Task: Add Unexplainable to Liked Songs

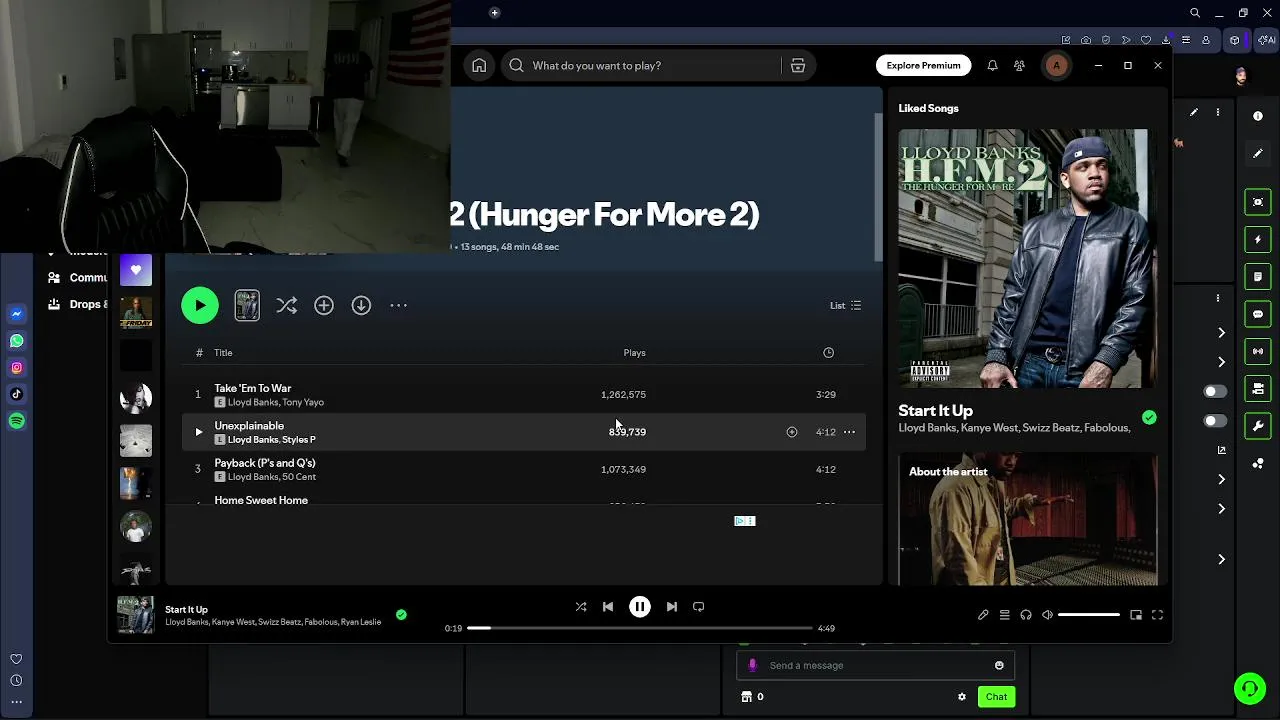Action: coord(792,432)
